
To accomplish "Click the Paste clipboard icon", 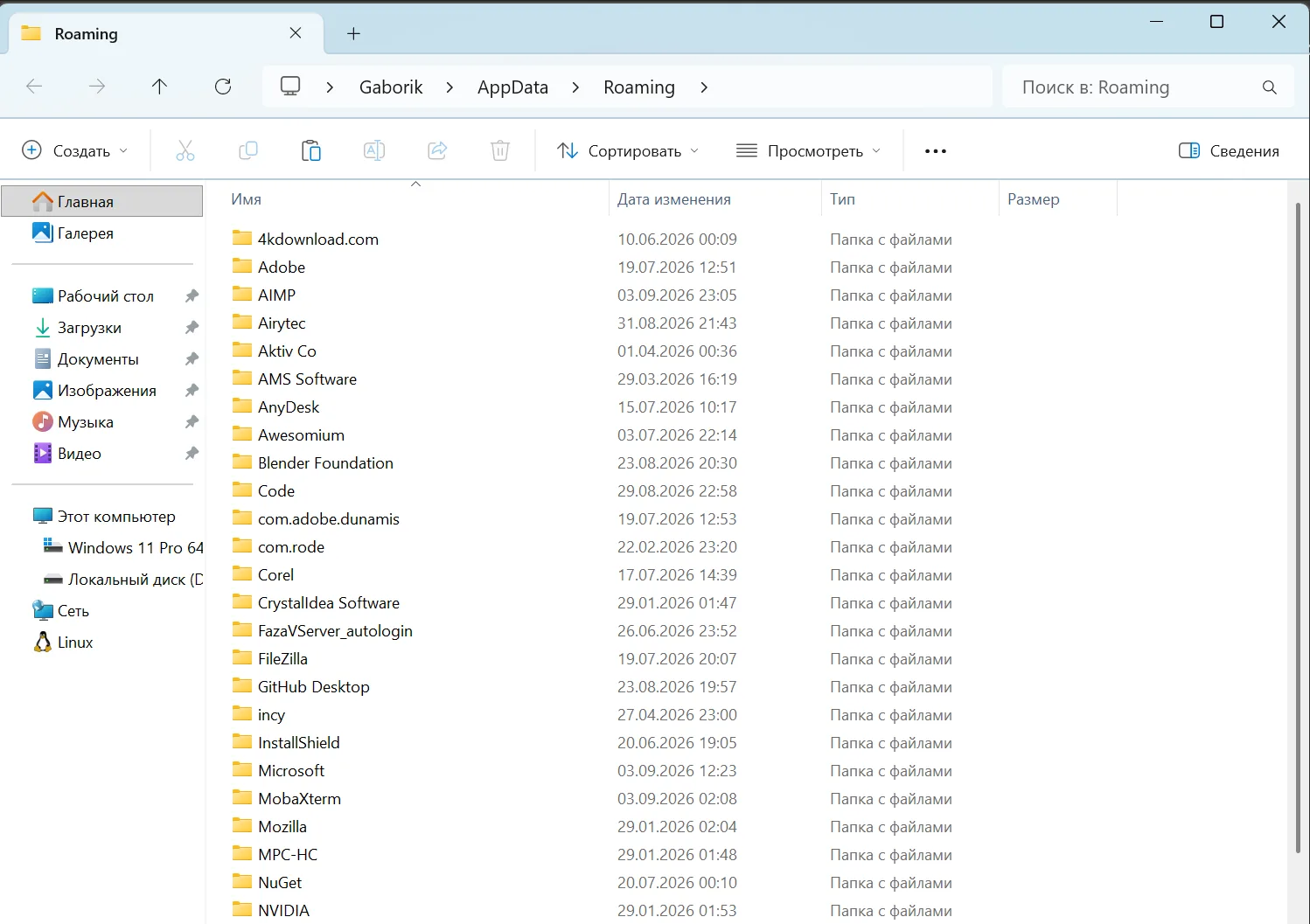I will coord(311,150).
